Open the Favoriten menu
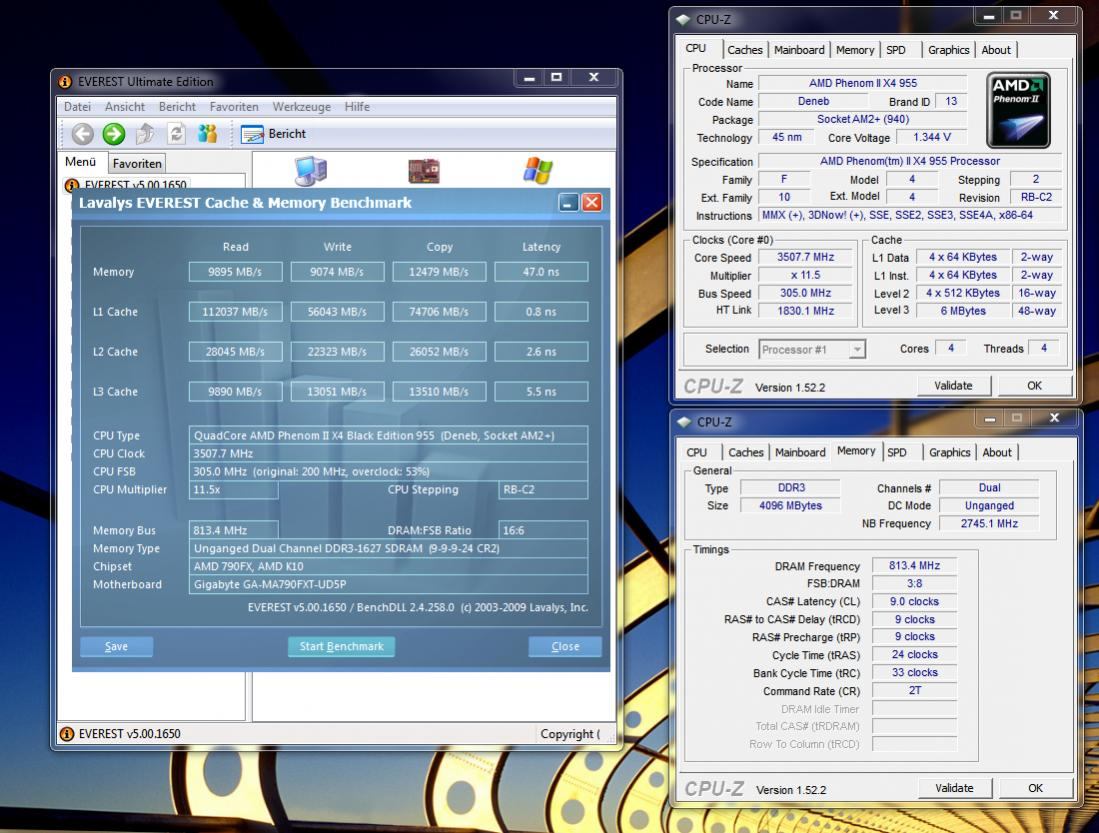The image size is (1099, 833). 234,107
